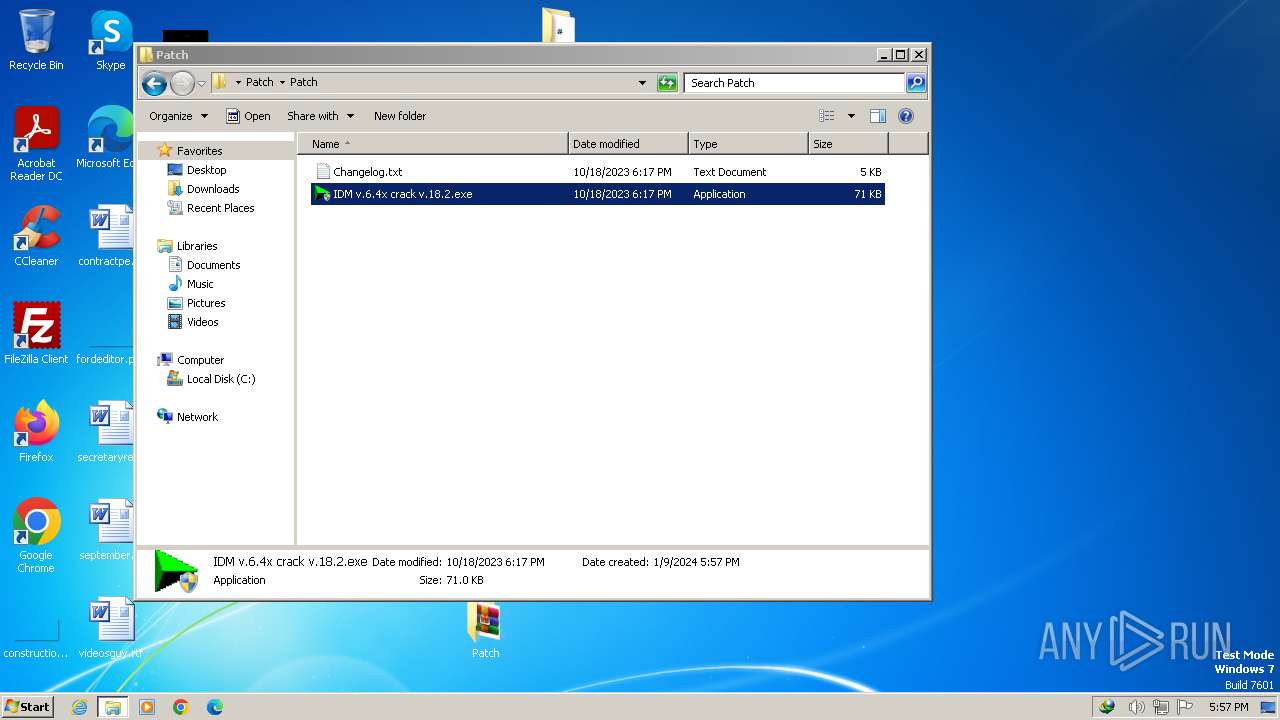Click the taskbar clock showing 5:57 PM
Image resolution: width=1280 pixels, height=720 pixels.
point(1228,707)
